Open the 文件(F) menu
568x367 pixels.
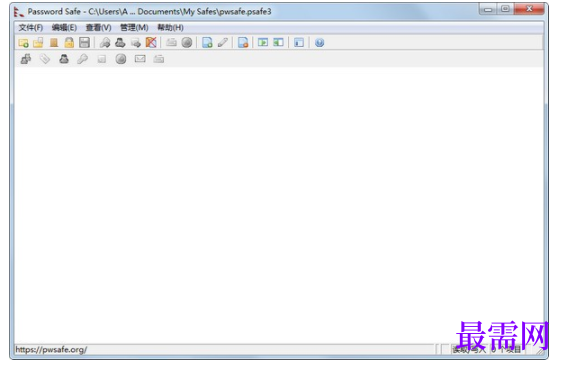coord(31,28)
